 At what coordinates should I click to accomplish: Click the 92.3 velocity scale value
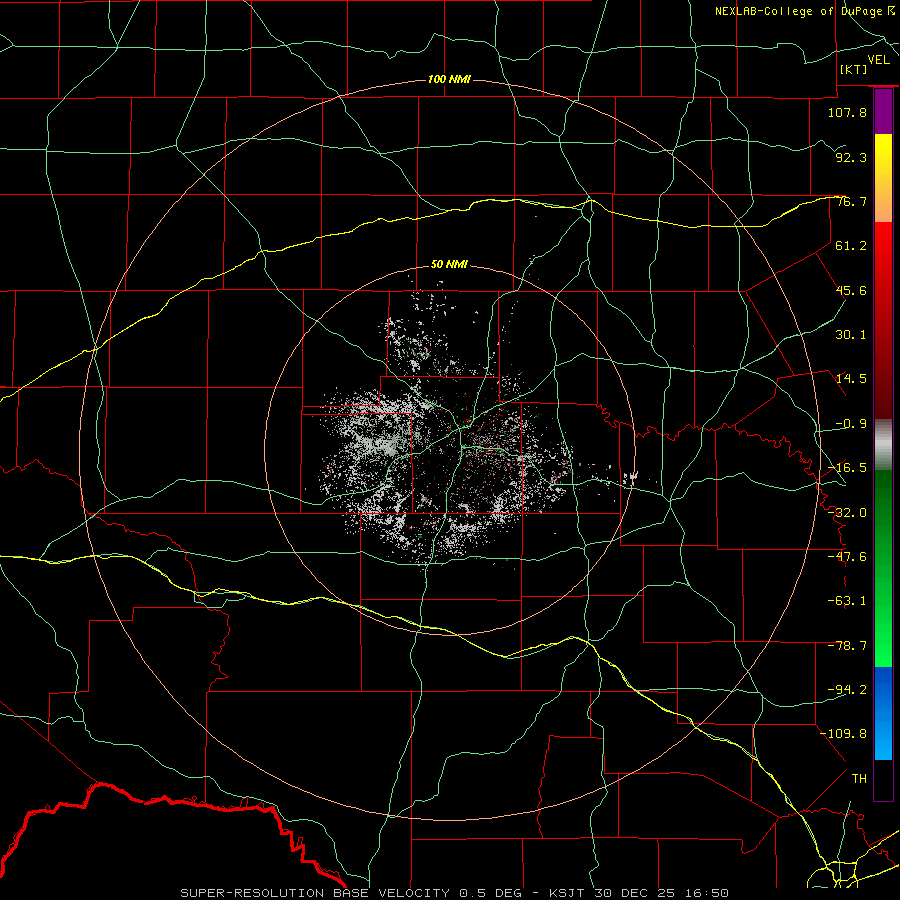tap(851, 157)
